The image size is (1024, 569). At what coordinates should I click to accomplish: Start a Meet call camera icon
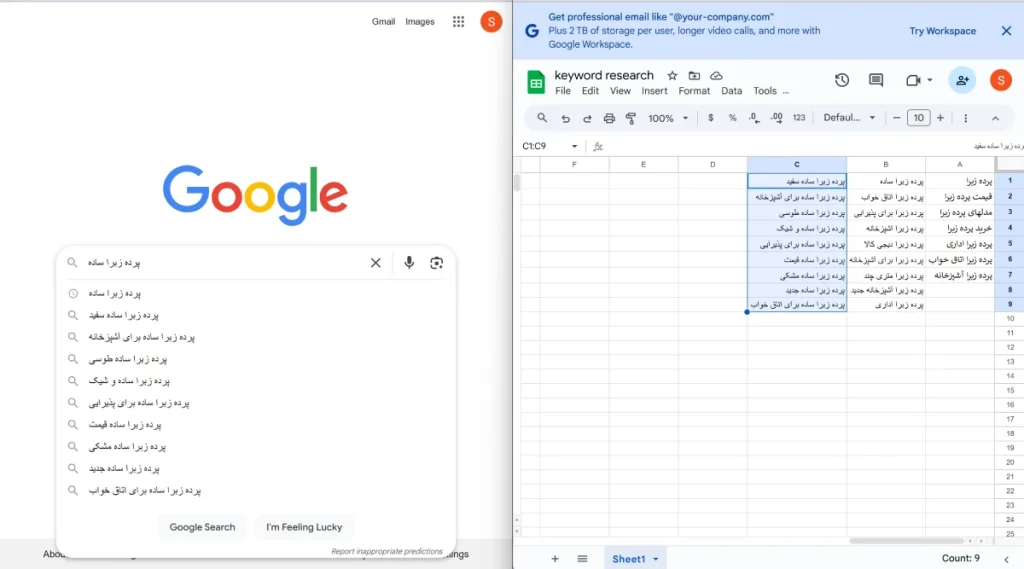pyautogui.click(x=913, y=80)
